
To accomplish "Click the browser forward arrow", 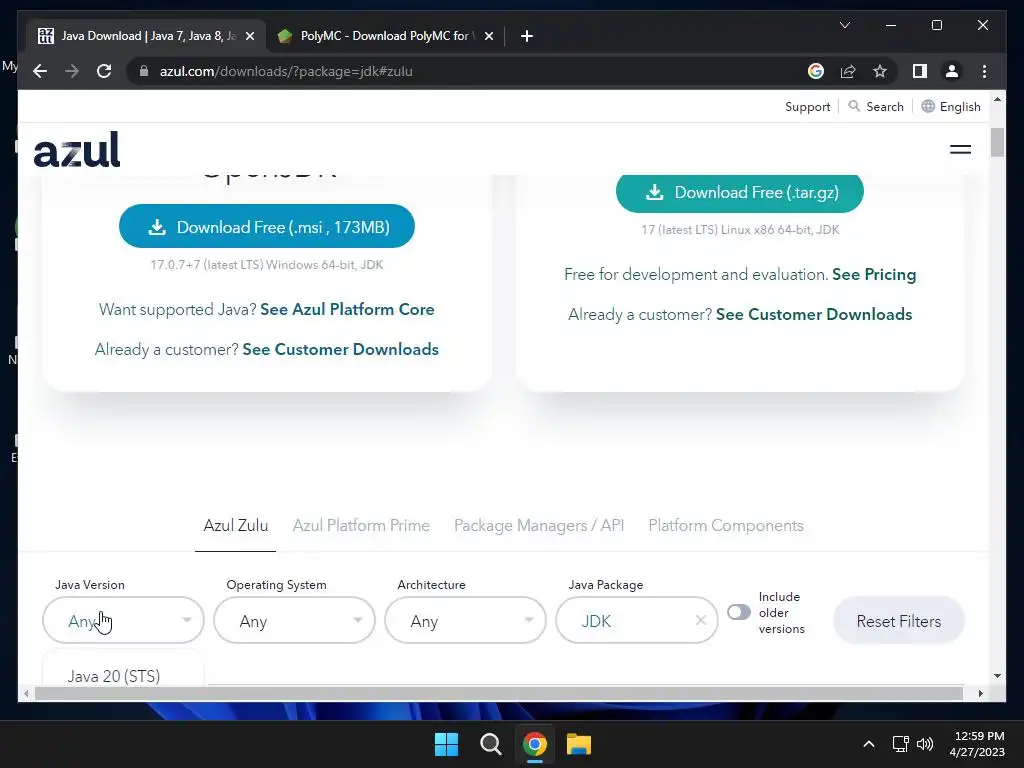I will tap(72, 71).
